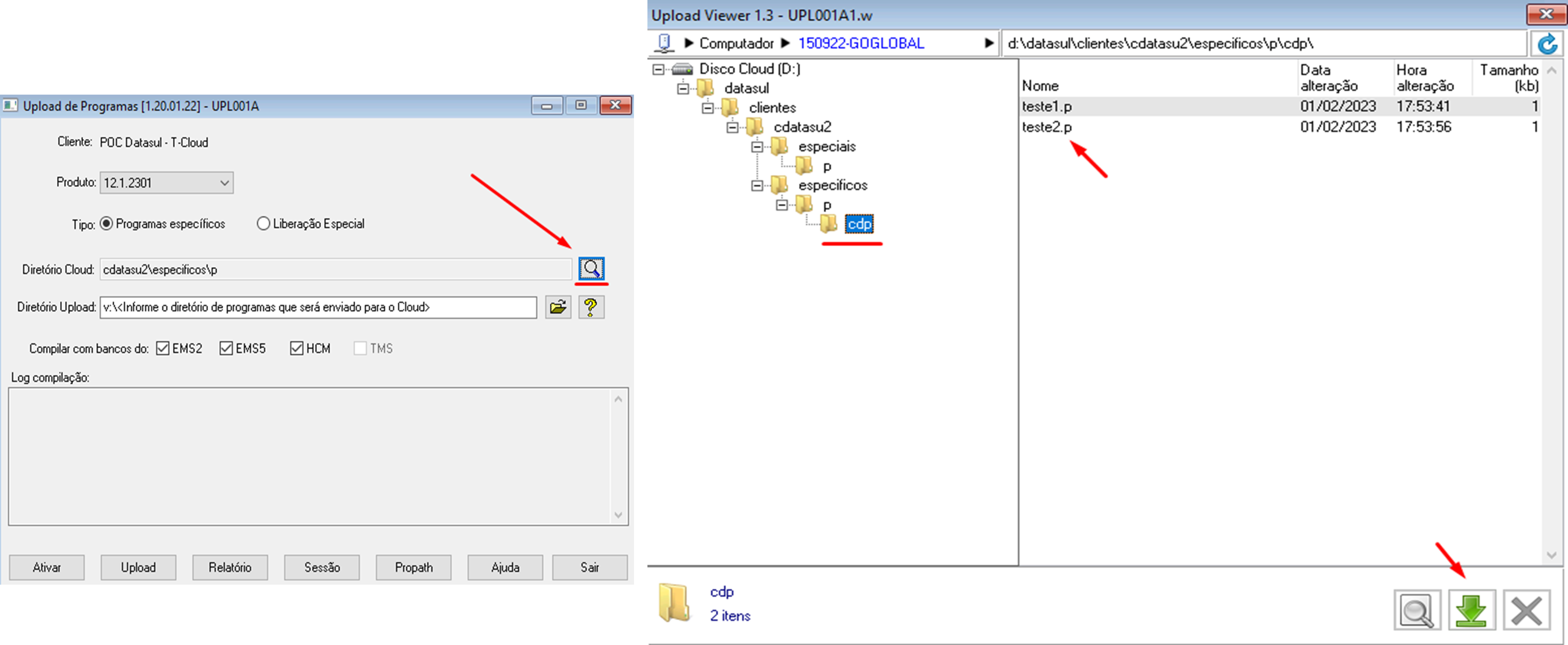Uncheck the EMS5 checkbox
This screenshot has width=1568, height=645.
click(226, 348)
